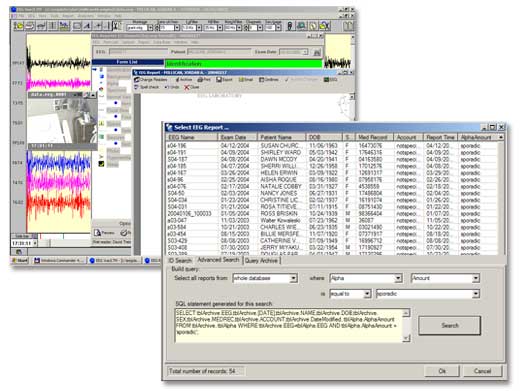Screen dimensions: 520x391
Task: Open the Exam Date dropdown in the EEG Reporter window
Action: 305,52
